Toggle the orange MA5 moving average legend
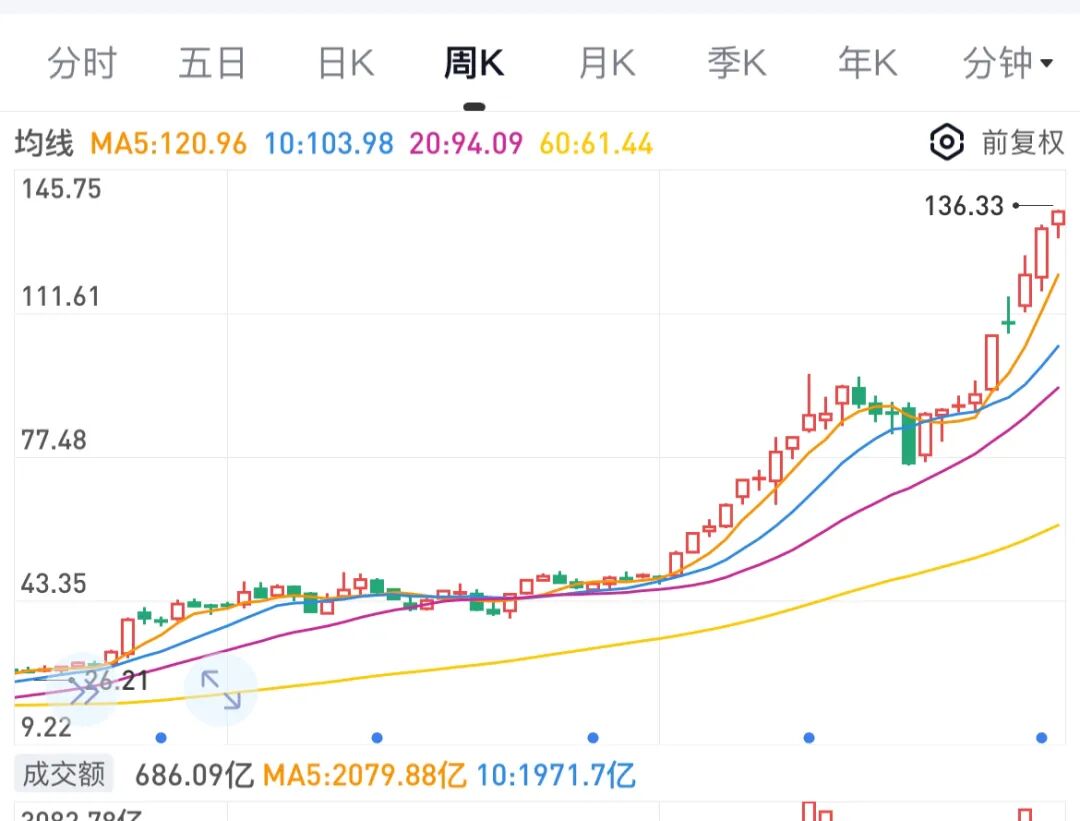The height and width of the screenshot is (821, 1080). (x=165, y=143)
